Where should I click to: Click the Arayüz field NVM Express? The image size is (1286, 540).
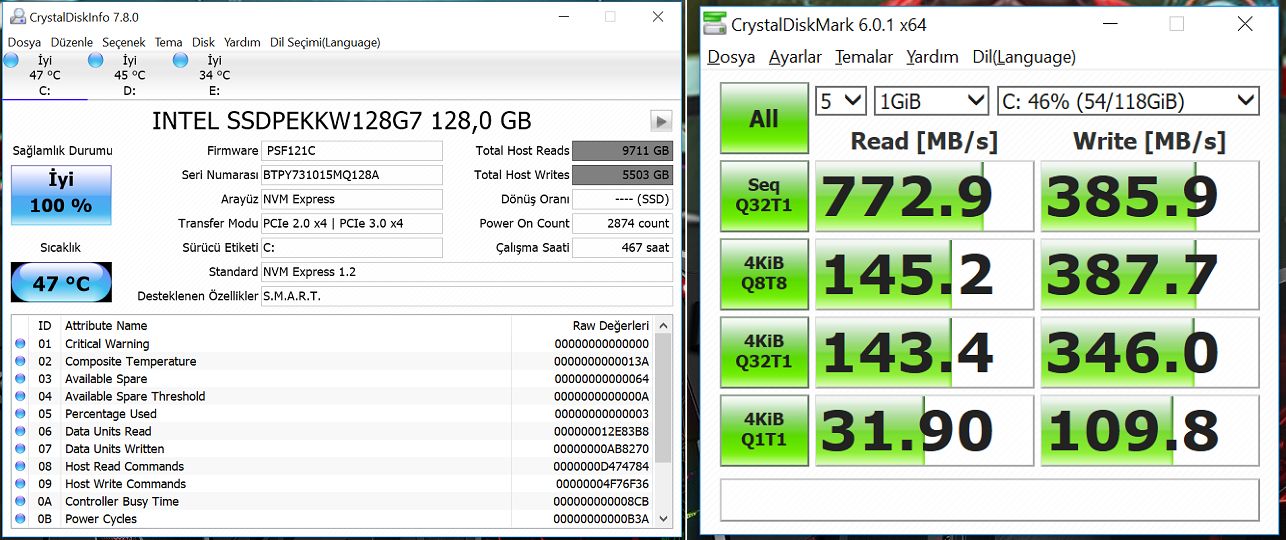(x=351, y=199)
